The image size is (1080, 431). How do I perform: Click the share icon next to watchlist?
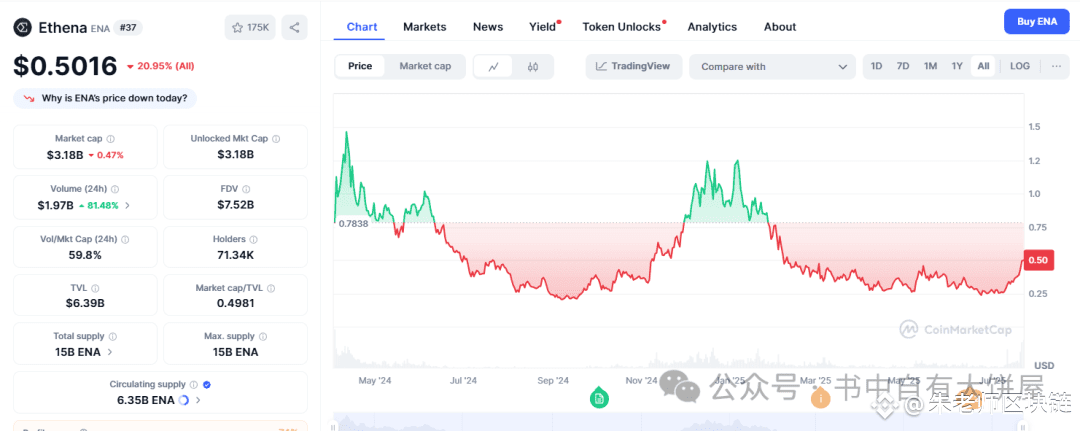click(294, 28)
